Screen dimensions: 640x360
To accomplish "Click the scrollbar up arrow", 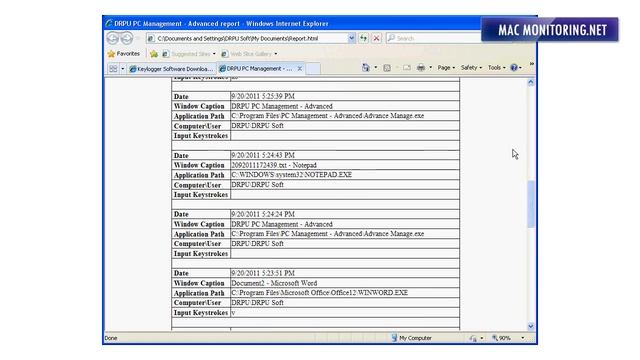I will point(531,82).
